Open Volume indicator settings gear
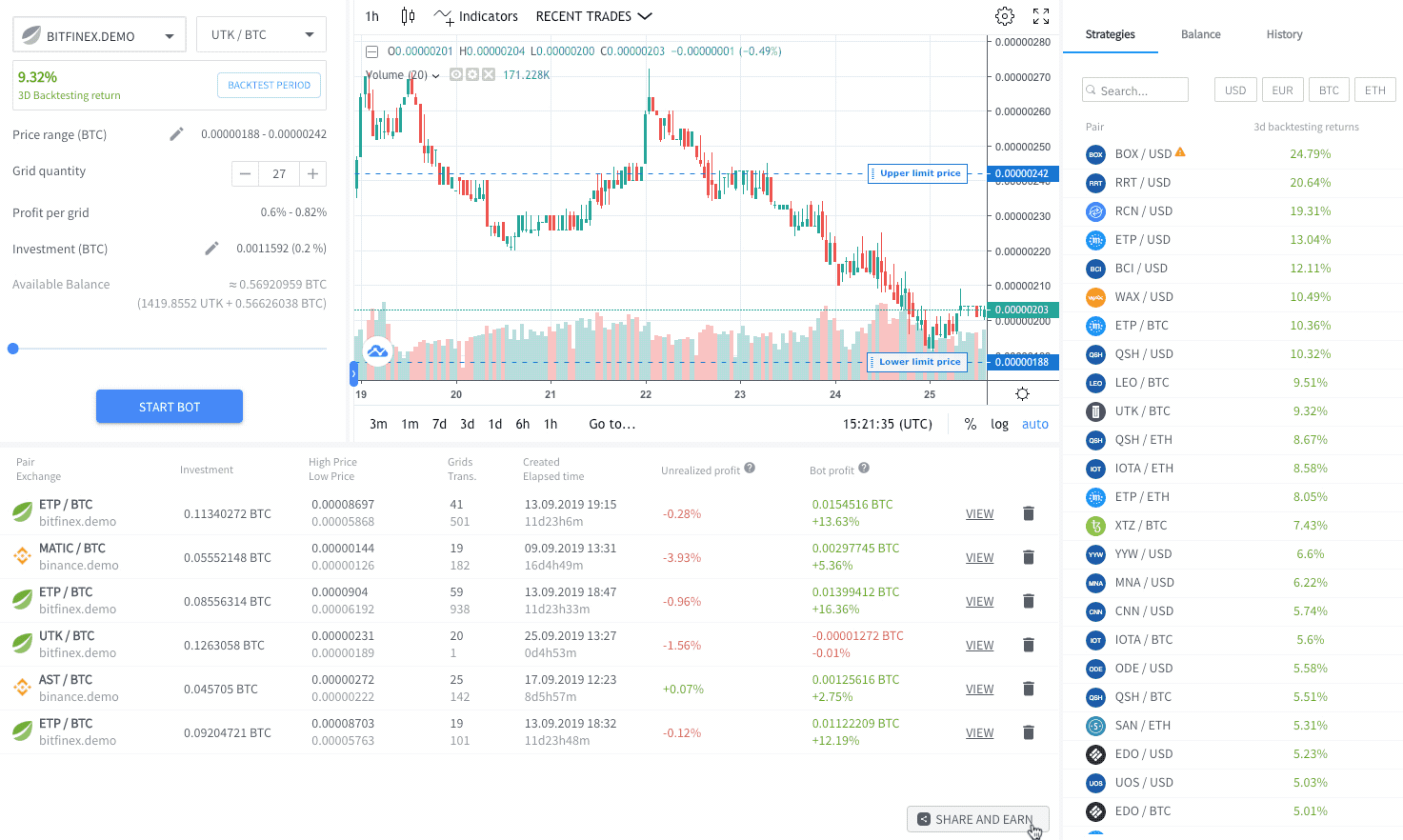Screen dimensions: 1403x840 click(x=472, y=74)
